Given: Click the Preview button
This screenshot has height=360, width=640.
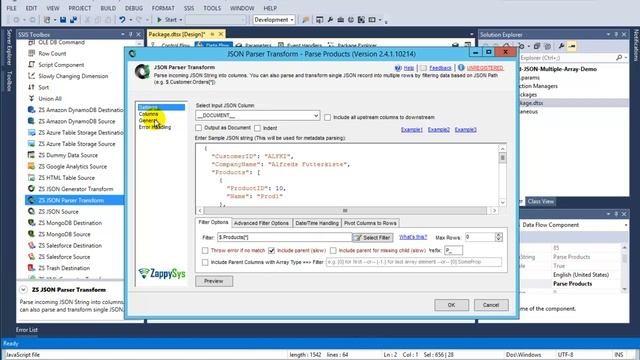Looking at the screenshot, I should pos(214,281).
